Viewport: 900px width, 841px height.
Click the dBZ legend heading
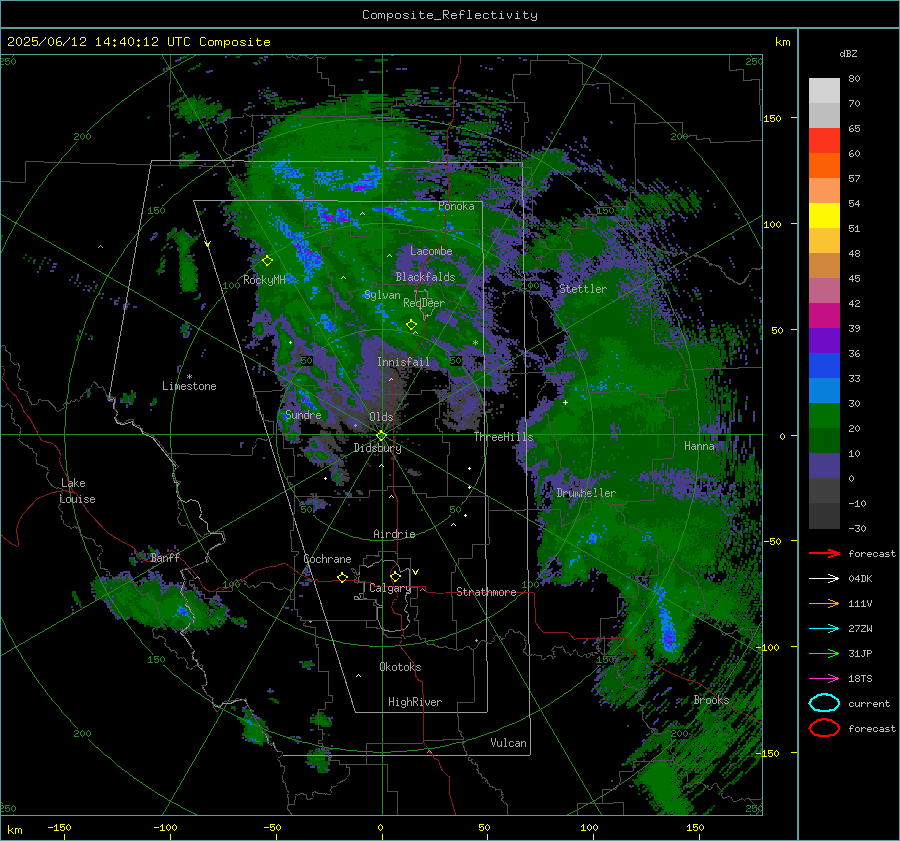[x=848, y=53]
